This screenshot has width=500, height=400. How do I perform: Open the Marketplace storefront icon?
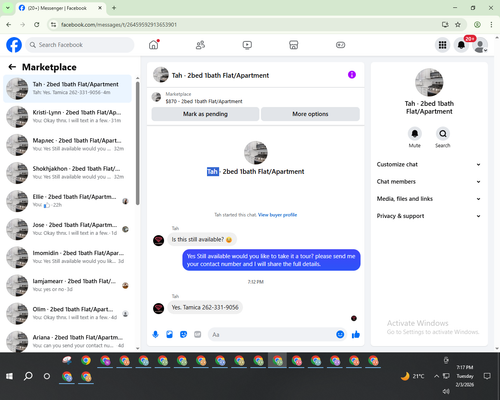coord(294,45)
